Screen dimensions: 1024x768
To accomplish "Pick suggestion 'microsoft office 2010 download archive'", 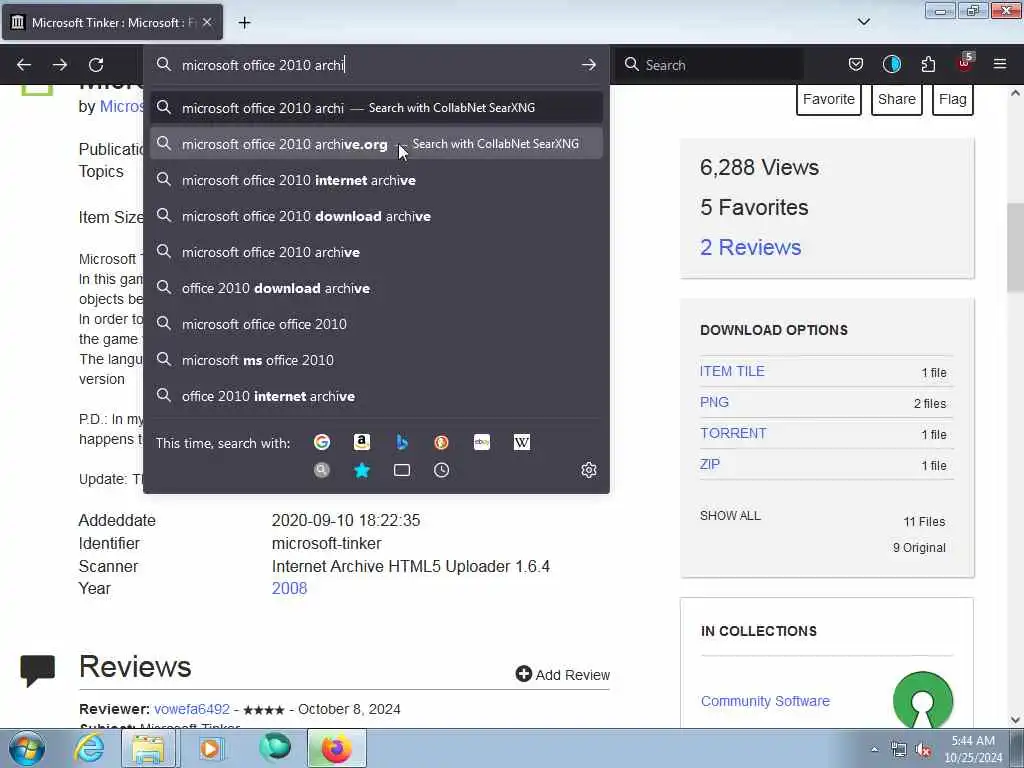I will coord(376,216).
